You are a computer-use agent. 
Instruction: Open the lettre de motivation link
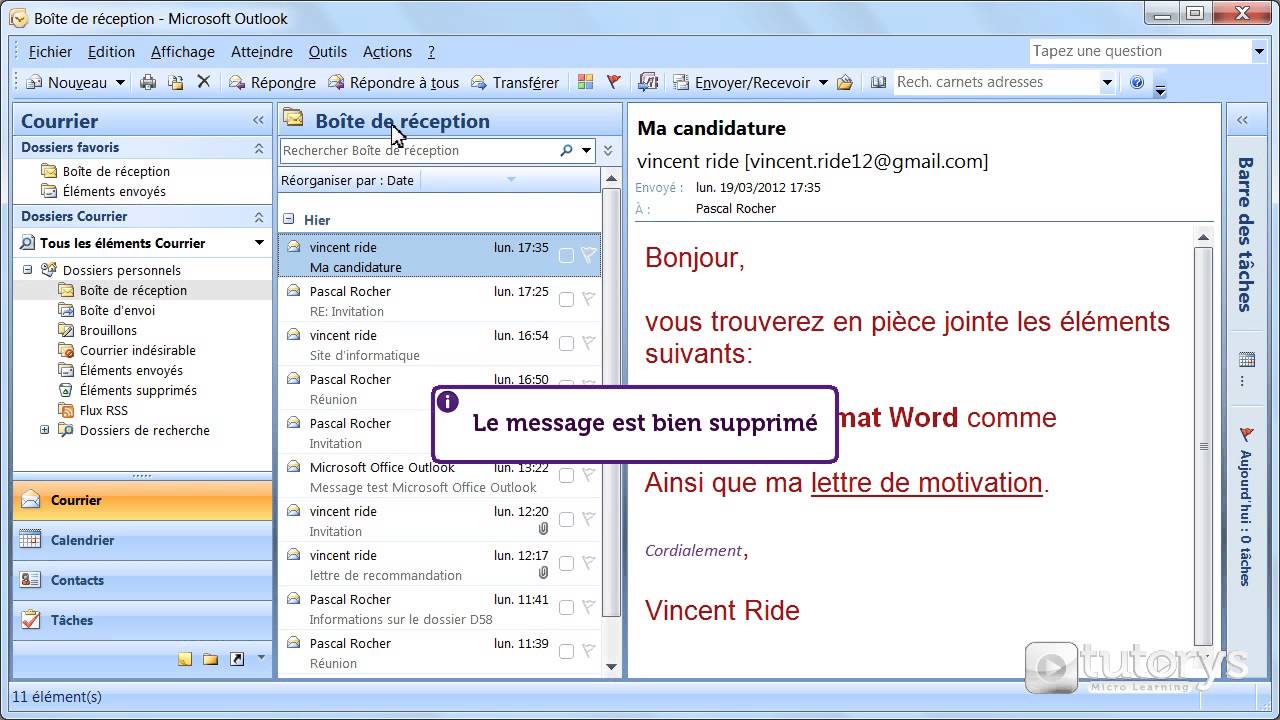pyautogui.click(x=927, y=483)
